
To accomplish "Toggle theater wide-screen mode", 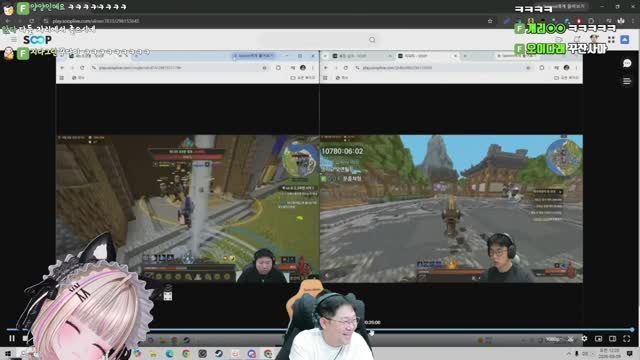I will pos(612,338).
